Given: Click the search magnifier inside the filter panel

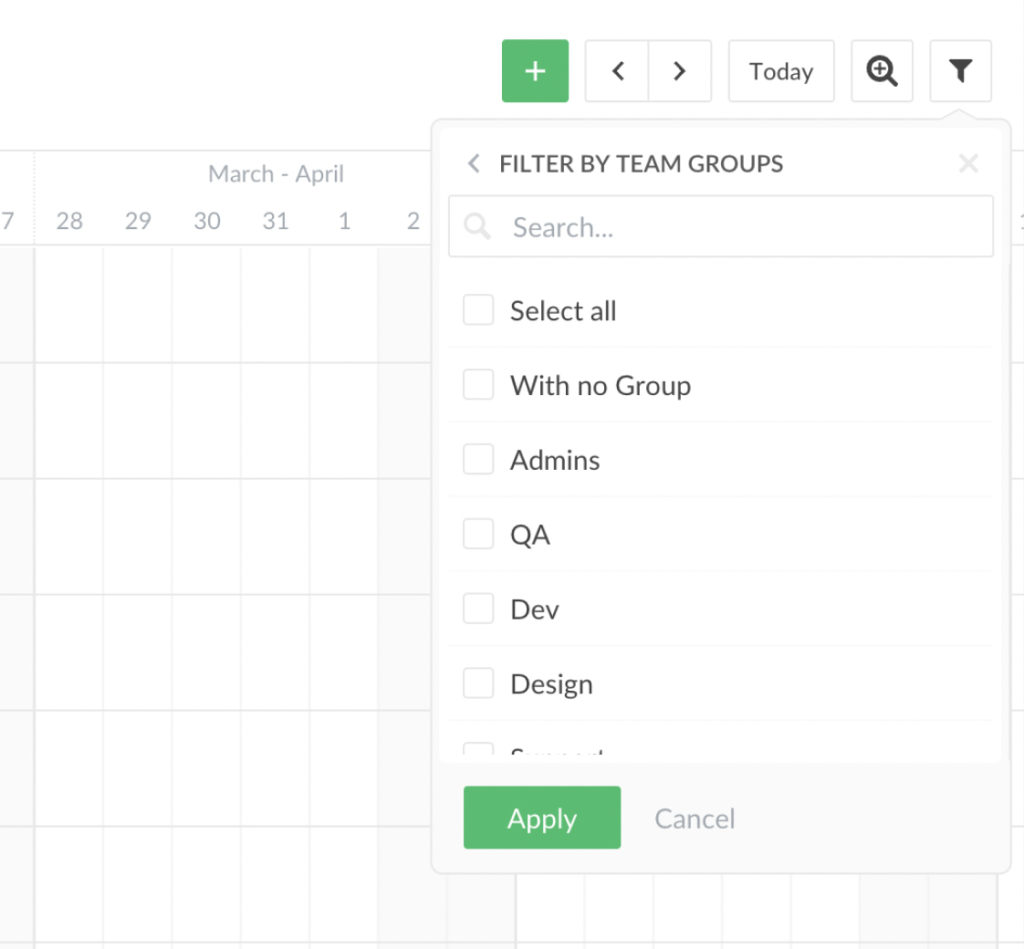Looking at the screenshot, I should pos(477,227).
